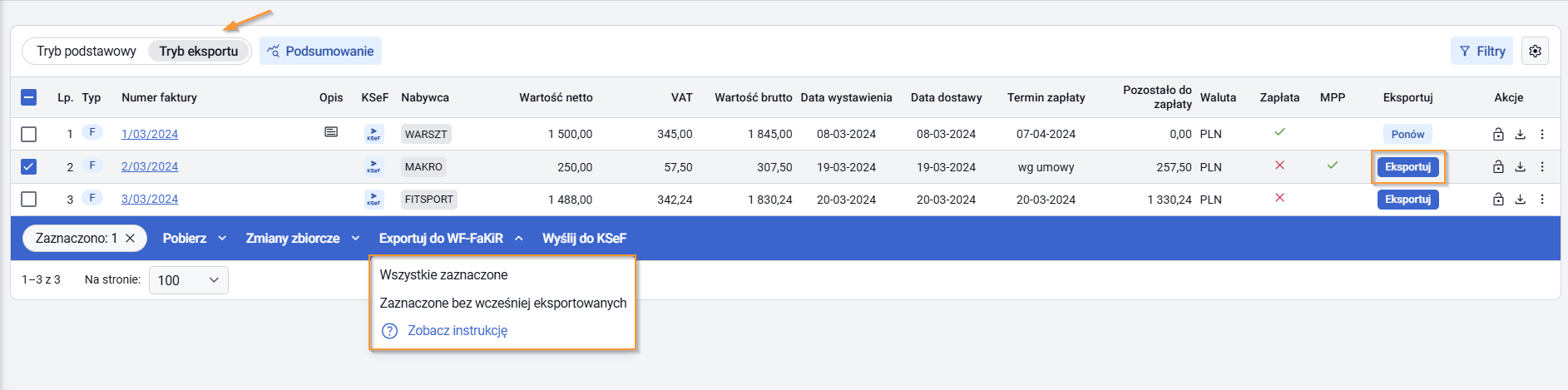The height and width of the screenshot is (390, 1568).
Task: Click the red unpaid cross for MAKRO row
Action: coord(1279,165)
